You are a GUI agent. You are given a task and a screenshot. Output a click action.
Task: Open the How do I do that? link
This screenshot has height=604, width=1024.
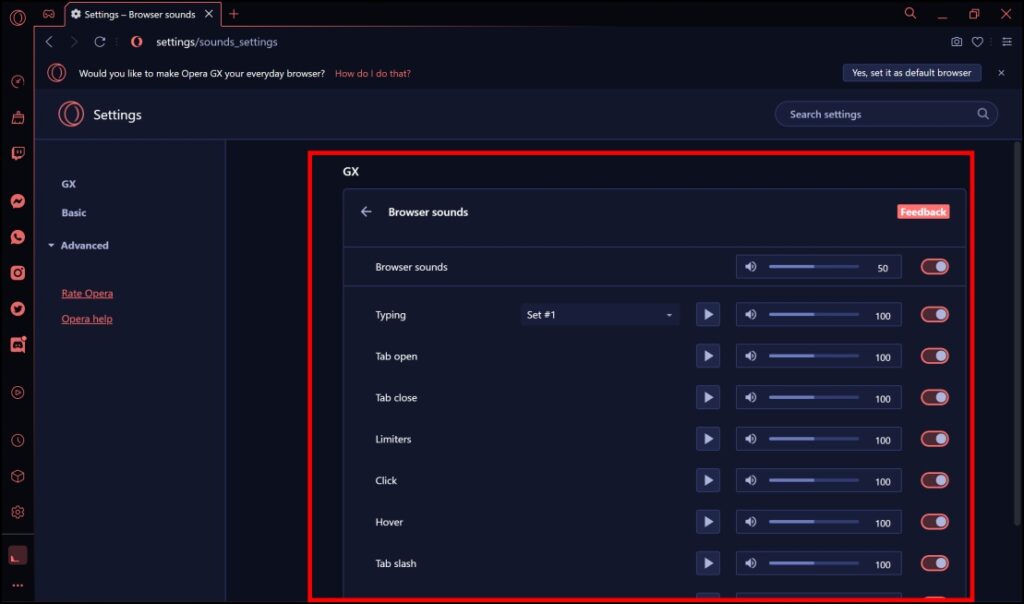point(373,74)
